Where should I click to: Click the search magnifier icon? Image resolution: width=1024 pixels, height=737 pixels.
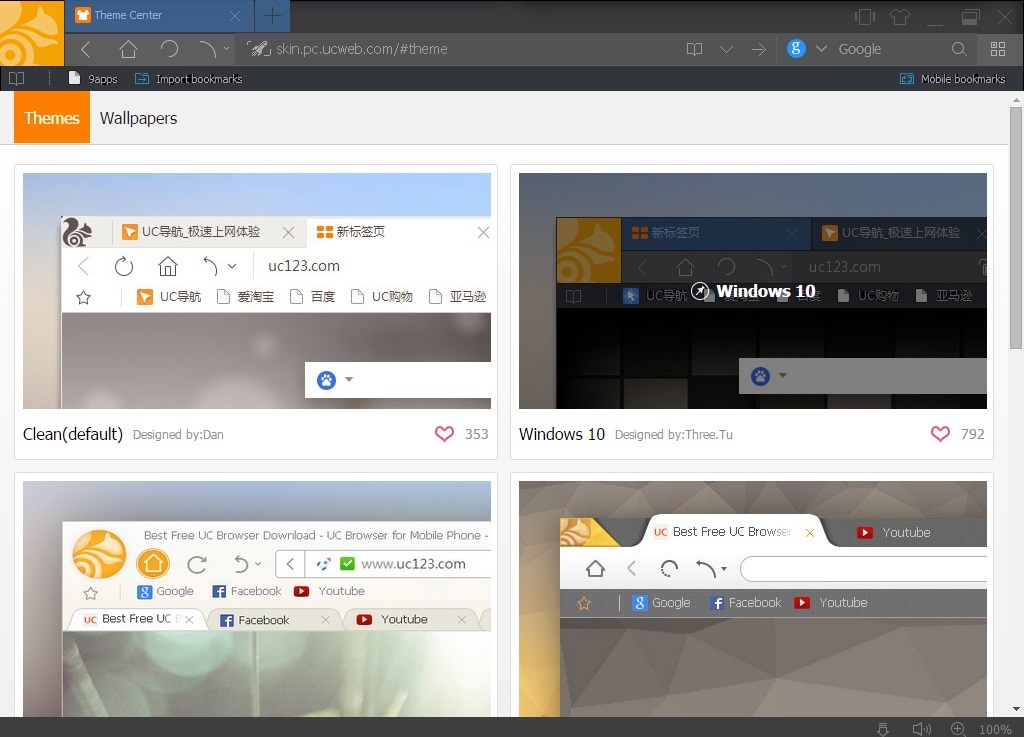pyautogui.click(x=959, y=49)
